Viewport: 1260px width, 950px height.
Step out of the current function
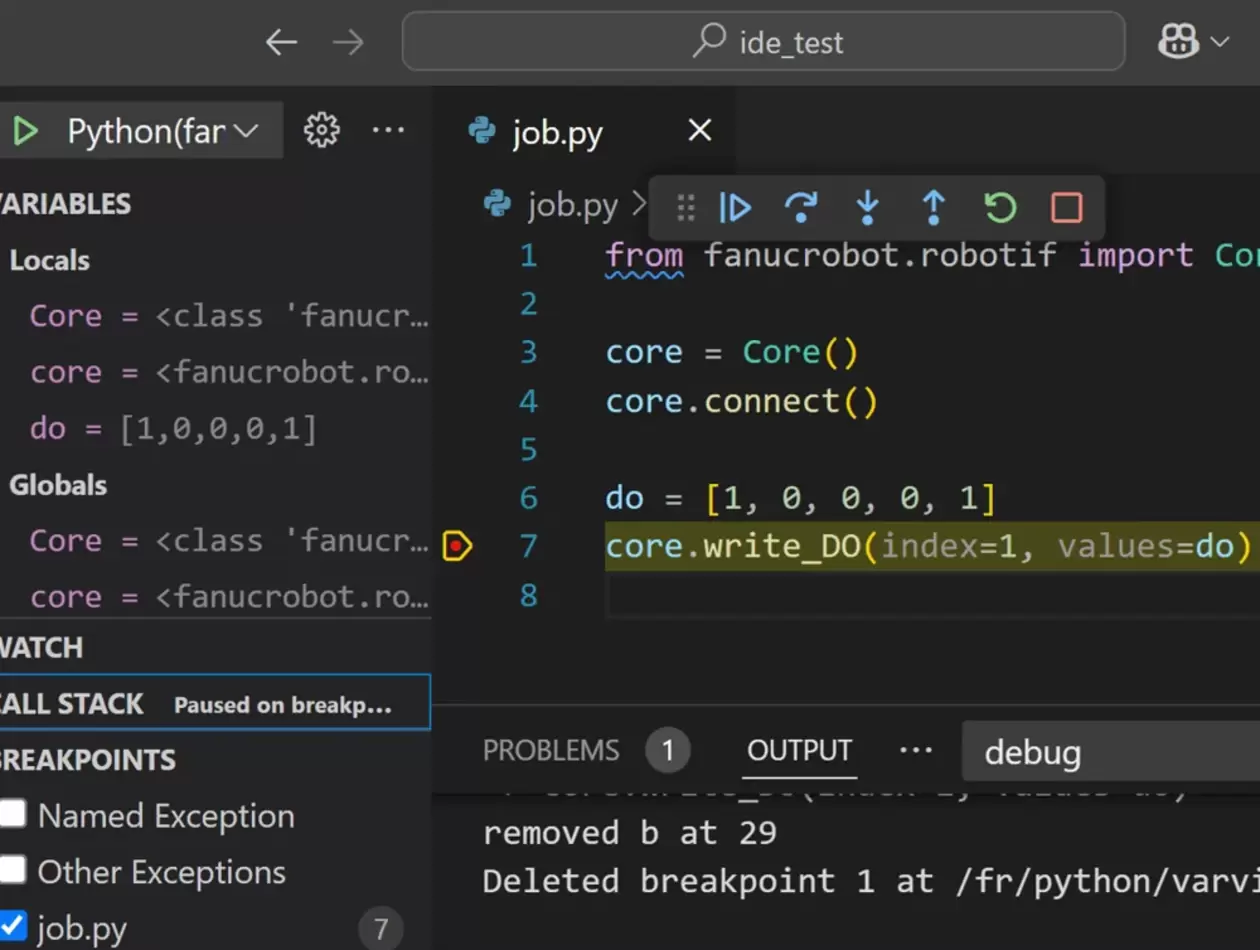(933, 207)
